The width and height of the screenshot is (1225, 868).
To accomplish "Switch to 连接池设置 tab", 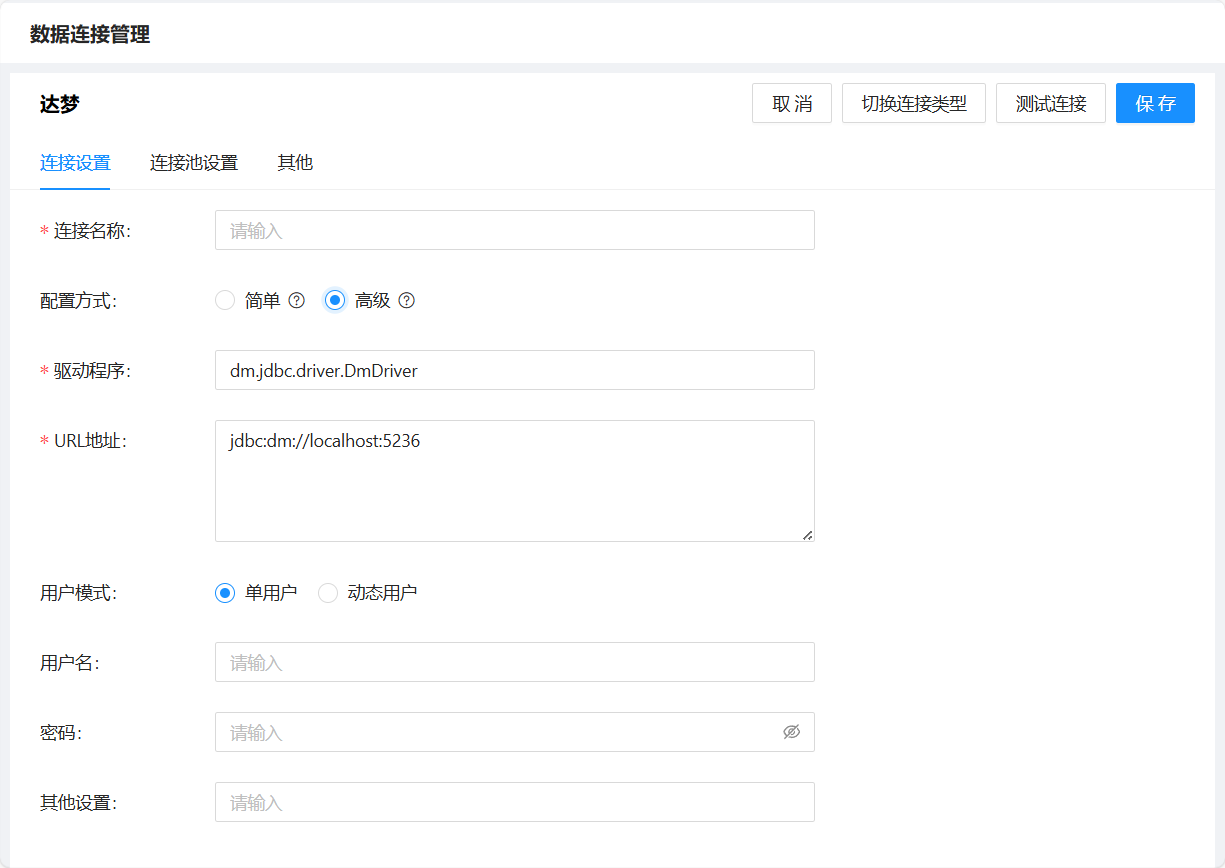I will (x=194, y=163).
